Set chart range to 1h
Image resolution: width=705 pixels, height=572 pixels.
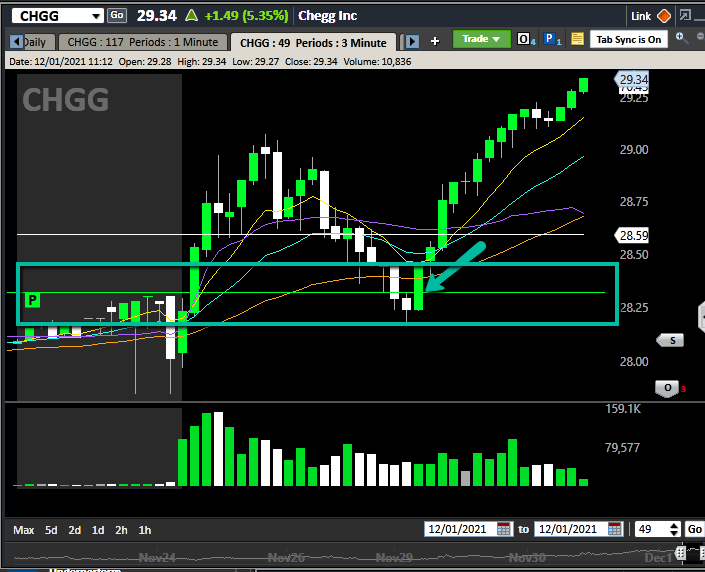(145, 530)
